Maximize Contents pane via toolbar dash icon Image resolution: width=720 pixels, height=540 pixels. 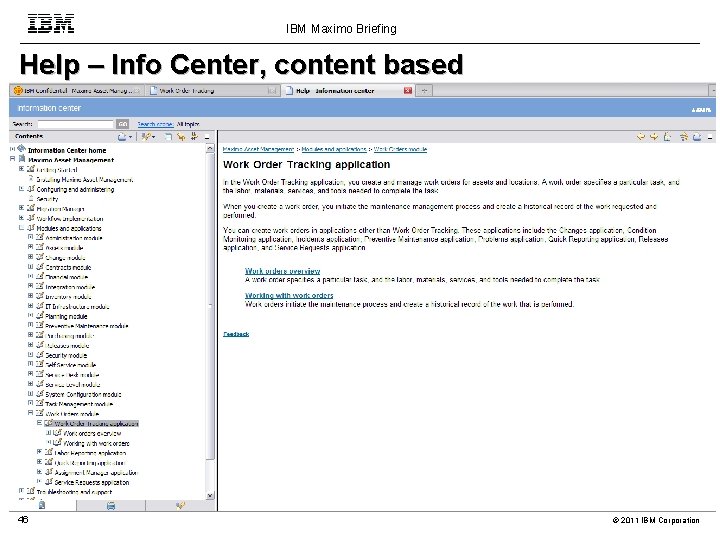click(207, 137)
